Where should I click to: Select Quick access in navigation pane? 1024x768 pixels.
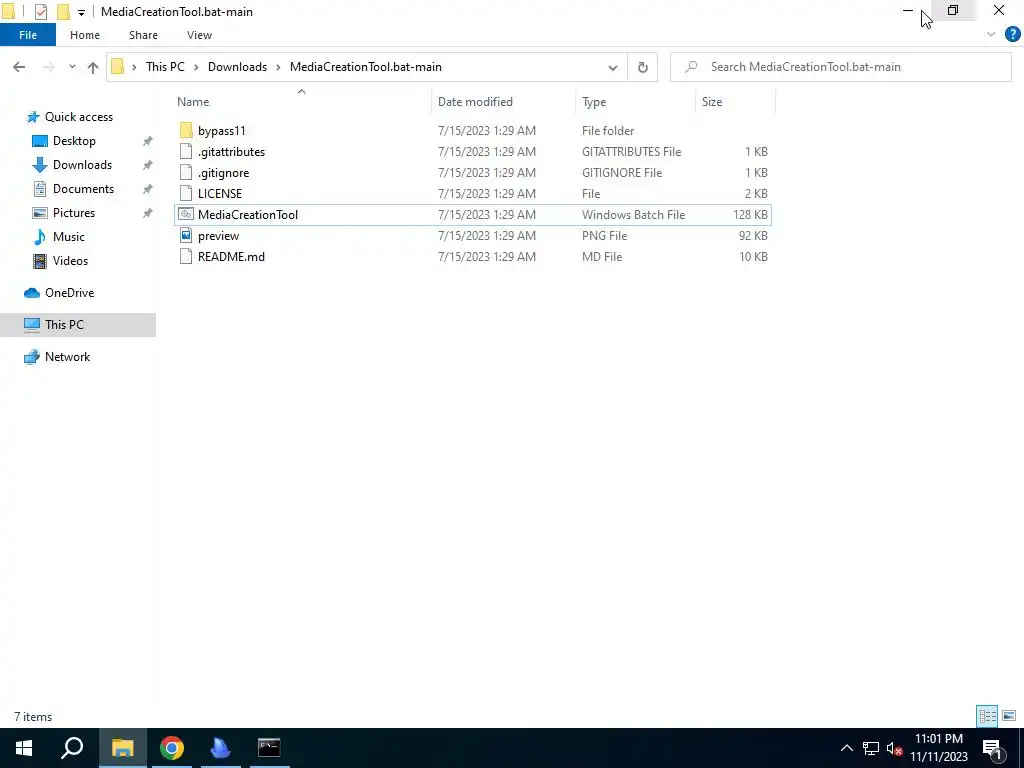pos(78,117)
